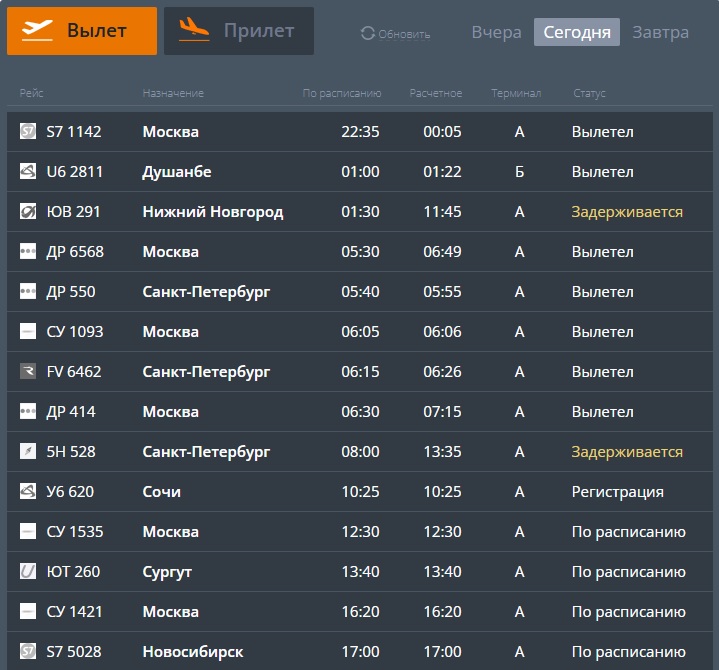
Task: Show tomorrow's flights with Завтра
Action: click(660, 32)
